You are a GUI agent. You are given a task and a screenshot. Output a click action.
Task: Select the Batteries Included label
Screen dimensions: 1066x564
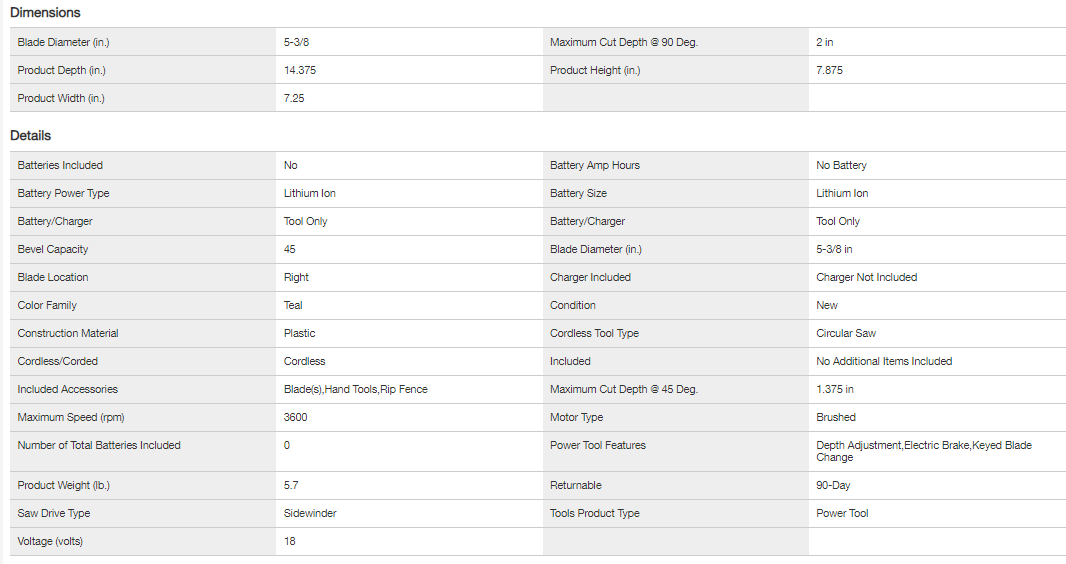(60, 165)
